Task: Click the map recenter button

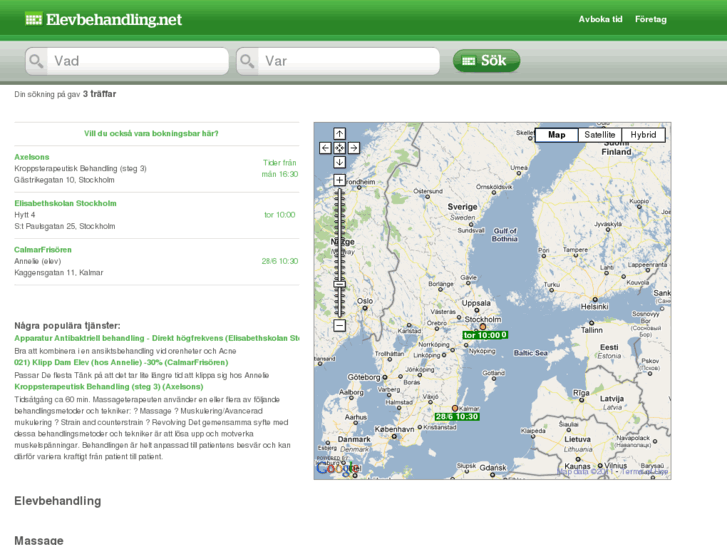Action: click(339, 148)
